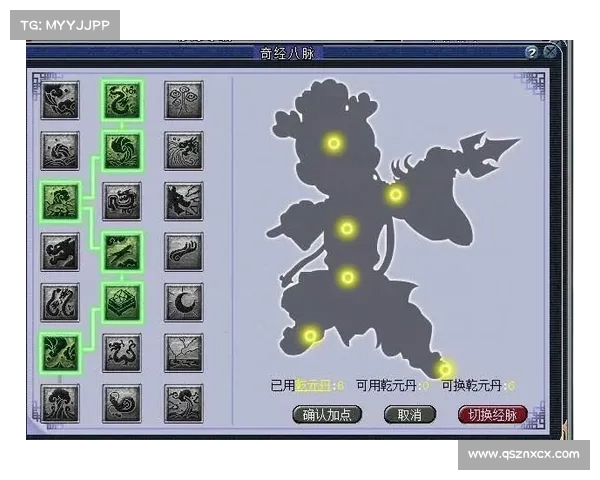The image size is (600, 480).
Task: Select the cloud knot skill icon
Action: click(x=183, y=99)
